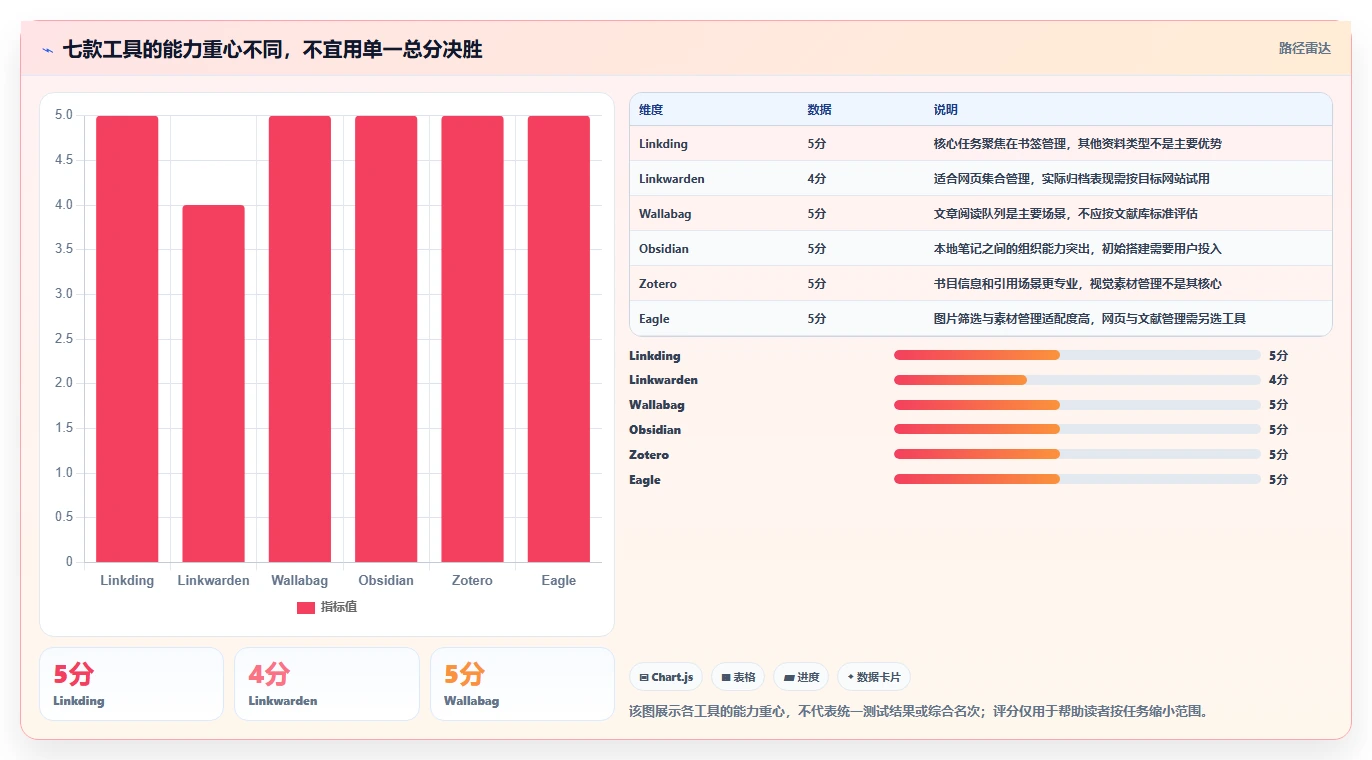Click the 路径雷达 label in the header

(x=1305, y=48)
